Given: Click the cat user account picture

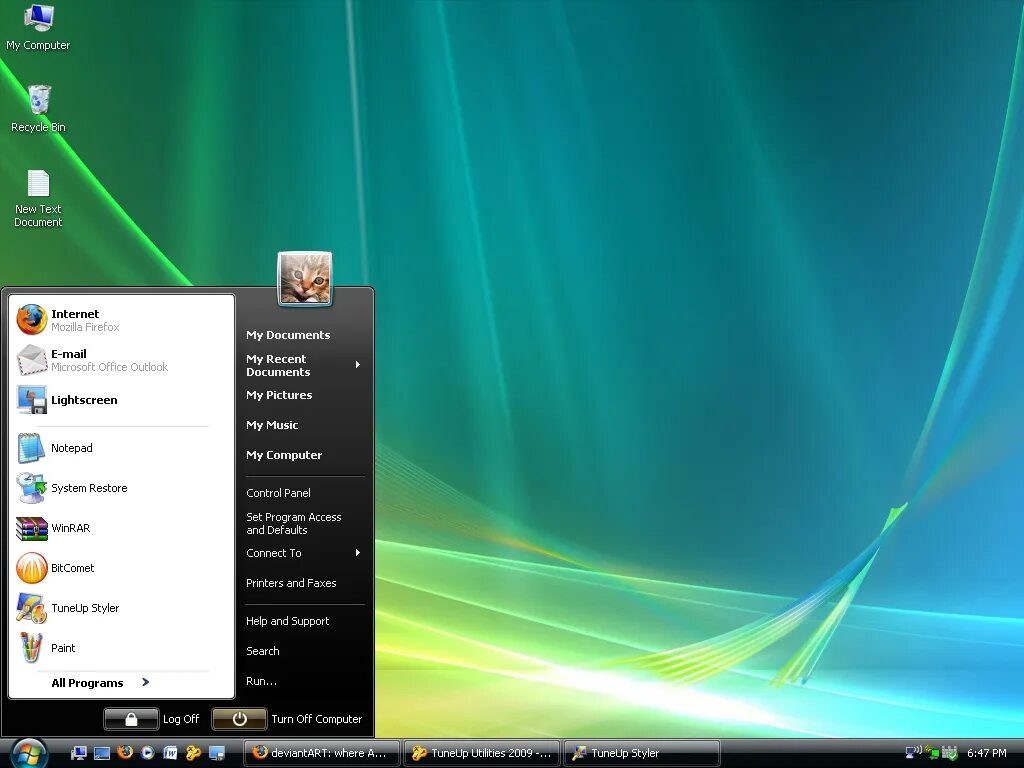Looking at the screenshot, I should coord(305,278).
